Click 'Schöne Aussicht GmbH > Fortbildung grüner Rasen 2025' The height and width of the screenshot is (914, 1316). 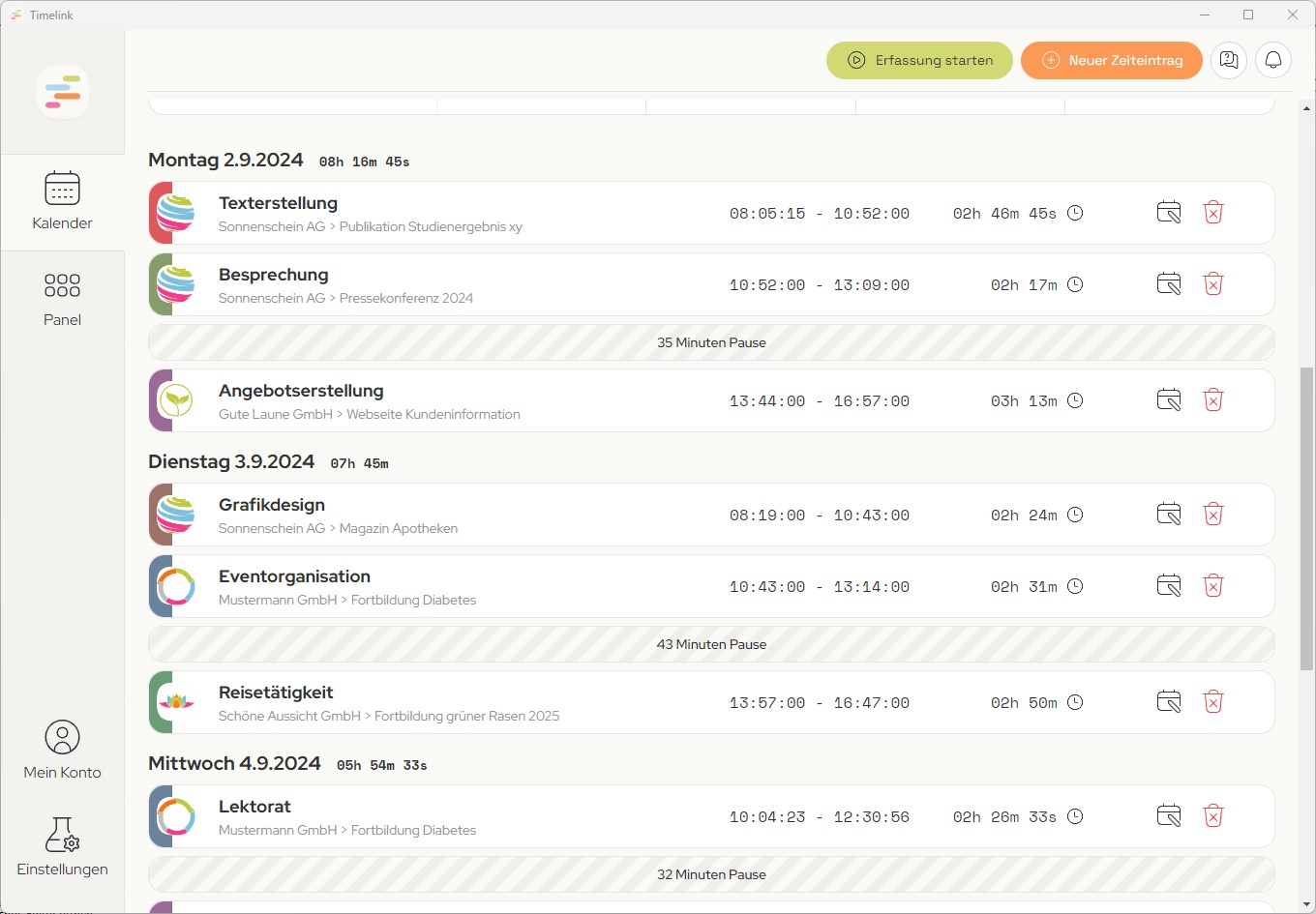(x=389, y=716)
